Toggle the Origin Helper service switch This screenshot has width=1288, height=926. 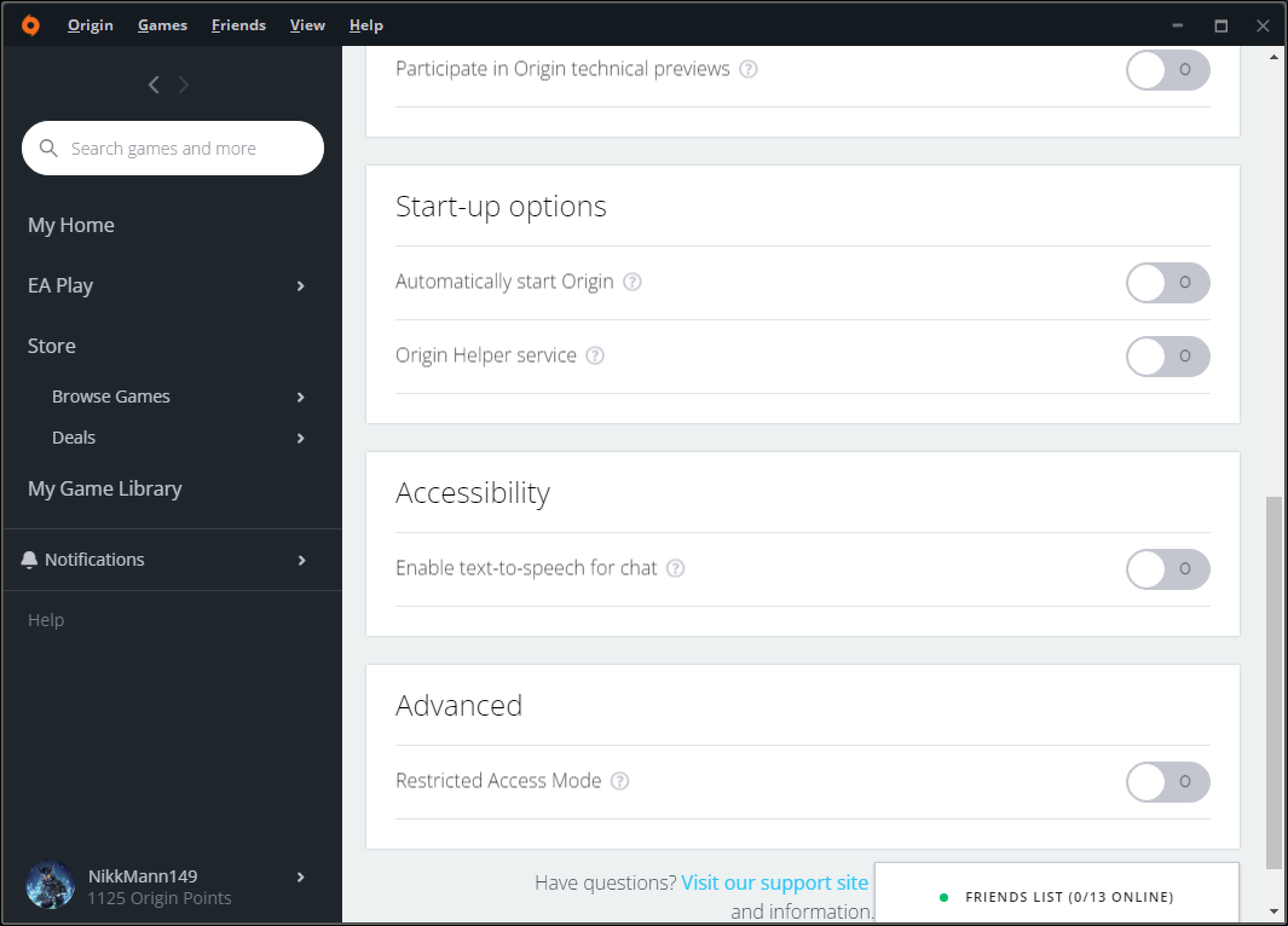click(1167, 355)
